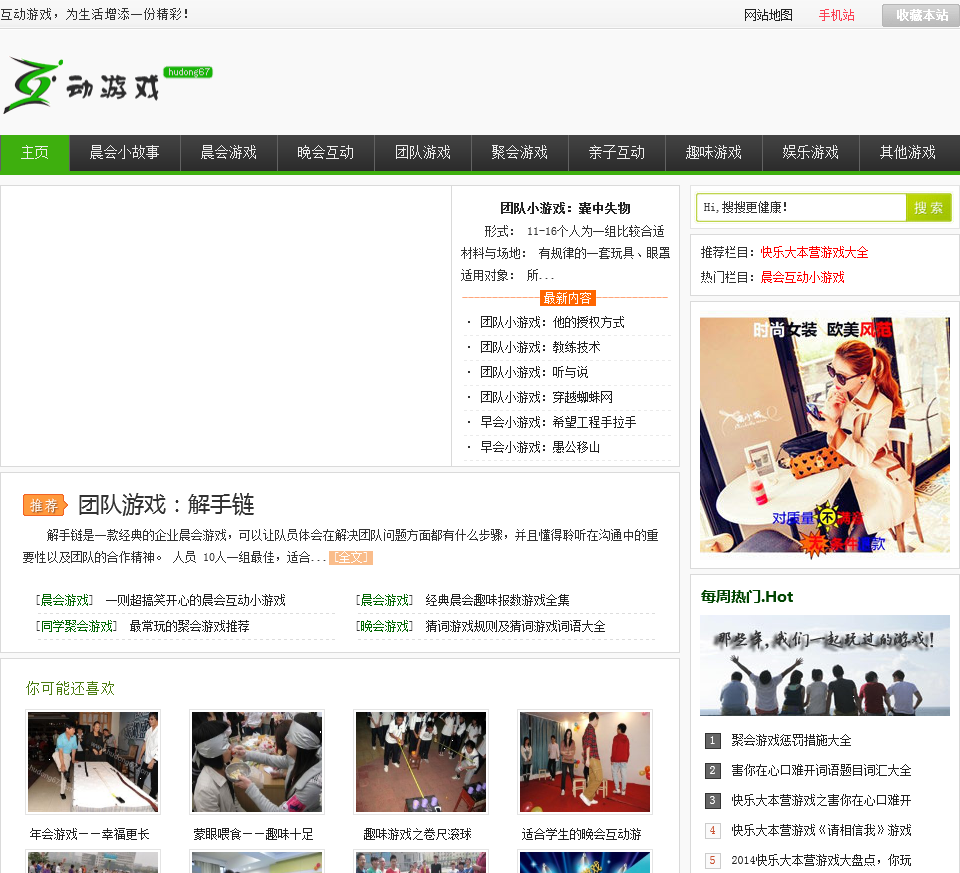
Task: Open 最常玩的聚会游戏推荐
Action: click(189, 626)
